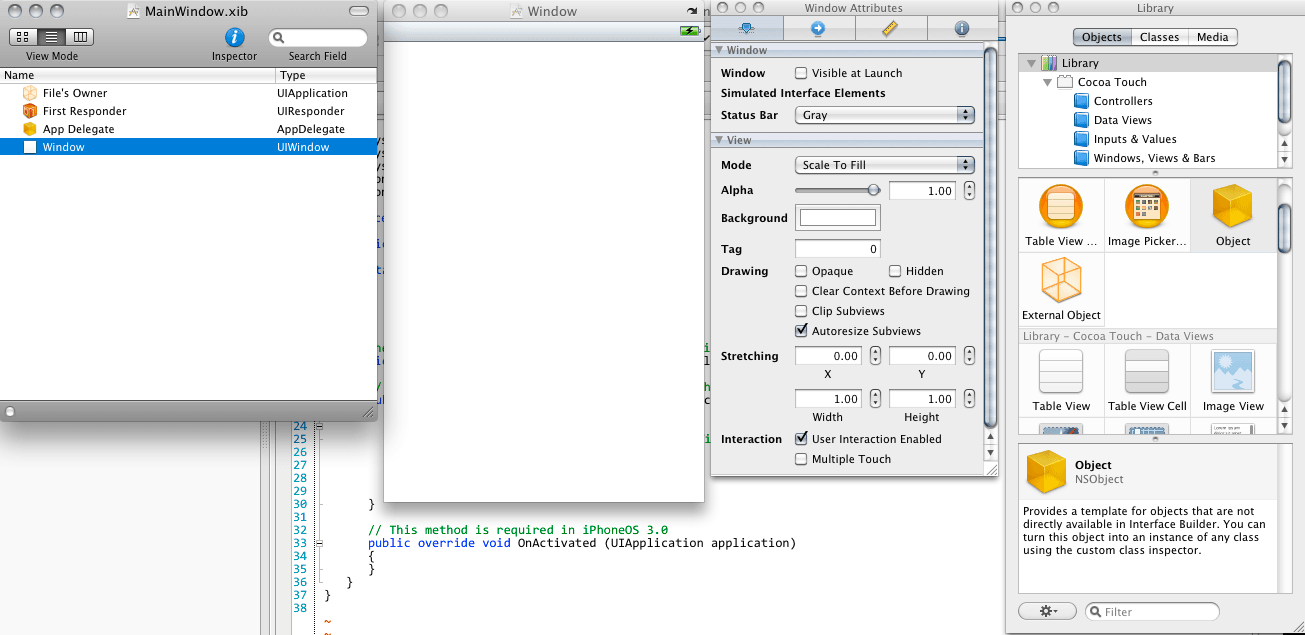Click the Alpha value text field

pyautogui.click(x=922, y=190)
